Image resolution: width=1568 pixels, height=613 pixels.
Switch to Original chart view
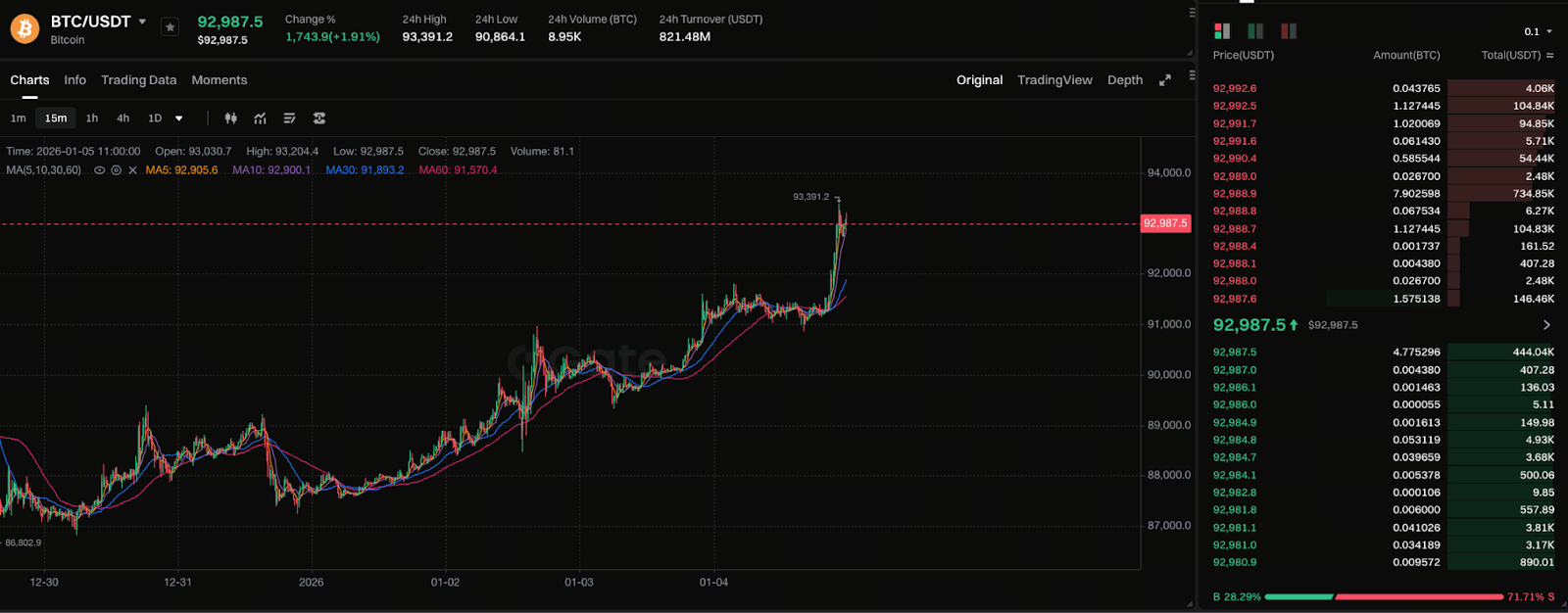click(980, 80)
